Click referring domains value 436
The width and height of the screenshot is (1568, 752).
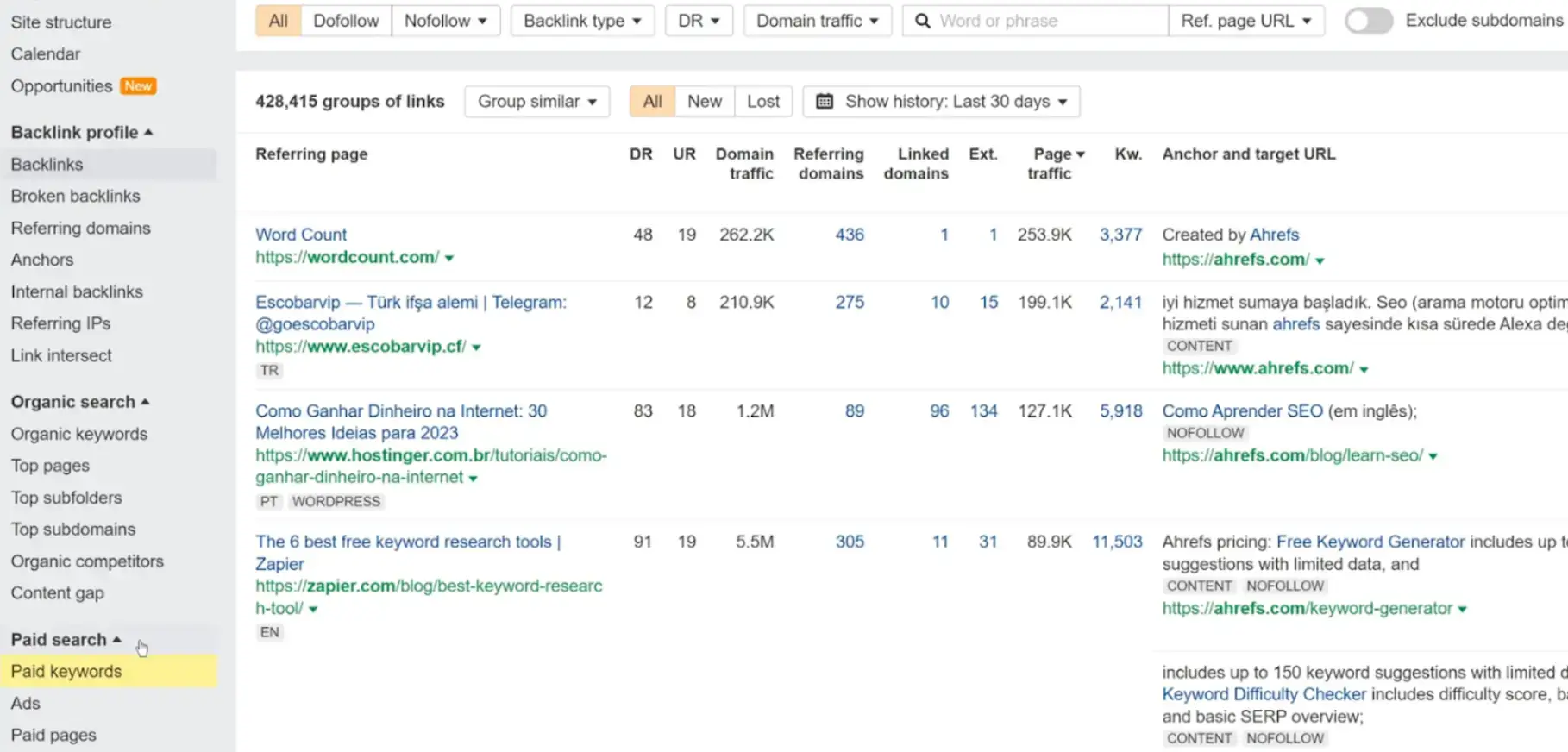pos(850,235)
